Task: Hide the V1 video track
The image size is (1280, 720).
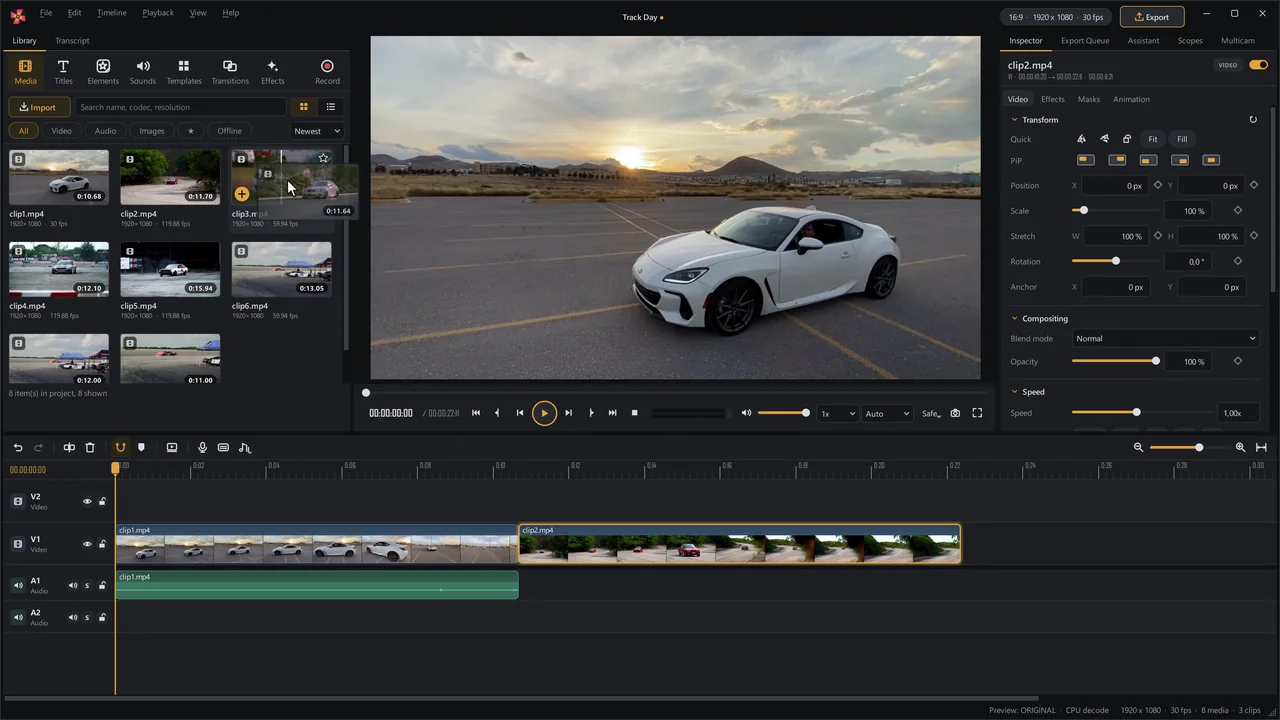Action: 87,544
